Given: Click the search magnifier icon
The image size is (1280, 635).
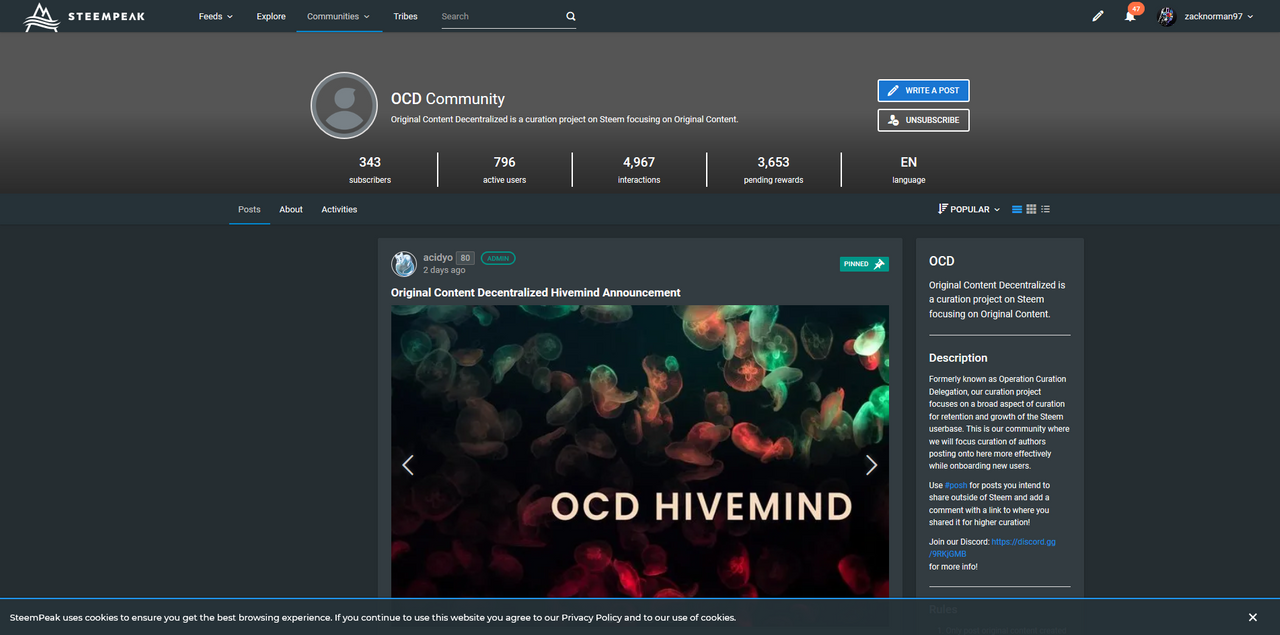Looking at the screenshot, I should pyautogui.click(x=571, y=17).
